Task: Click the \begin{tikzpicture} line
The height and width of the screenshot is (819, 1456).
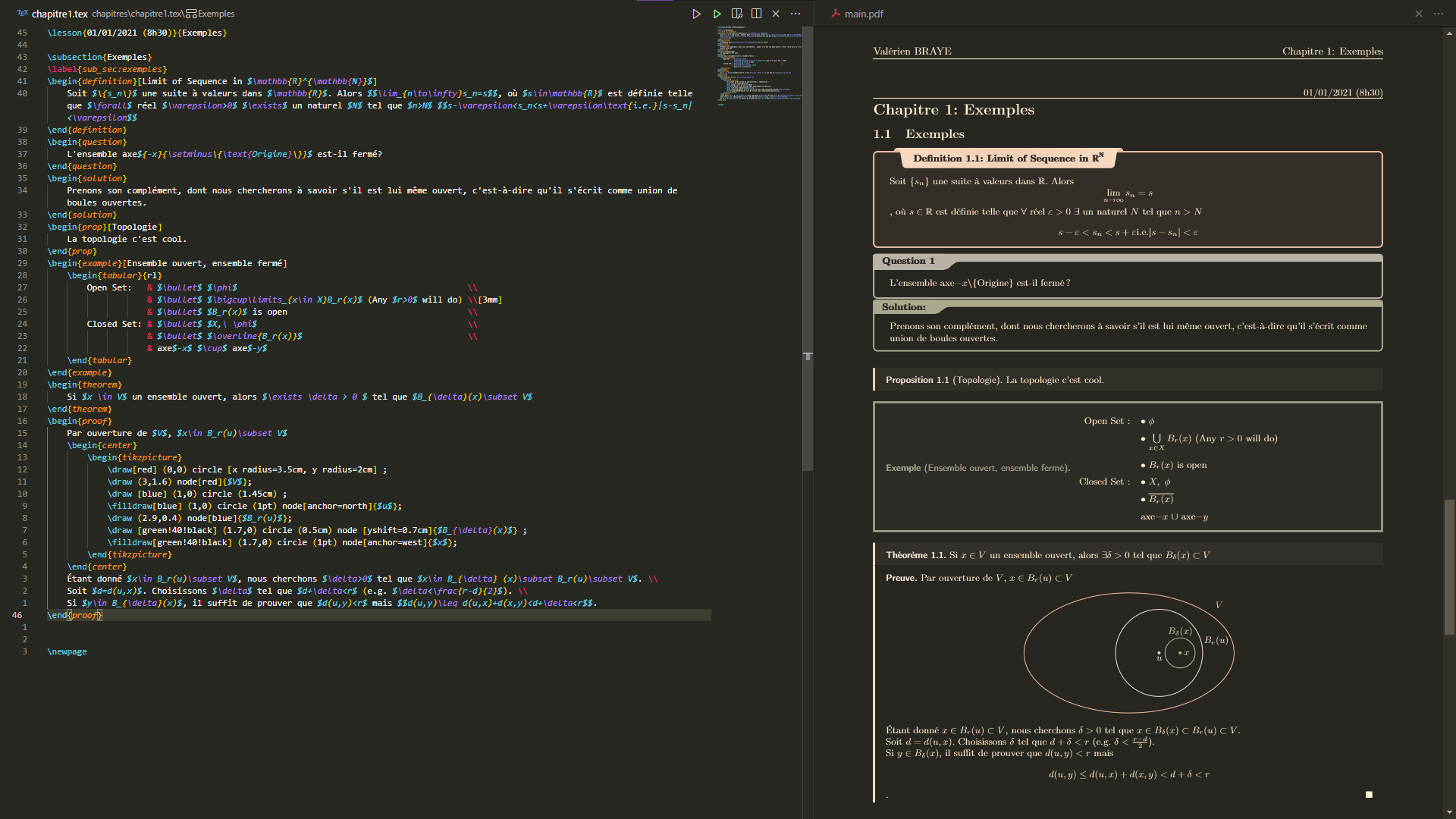Action: tap(134, 457)
